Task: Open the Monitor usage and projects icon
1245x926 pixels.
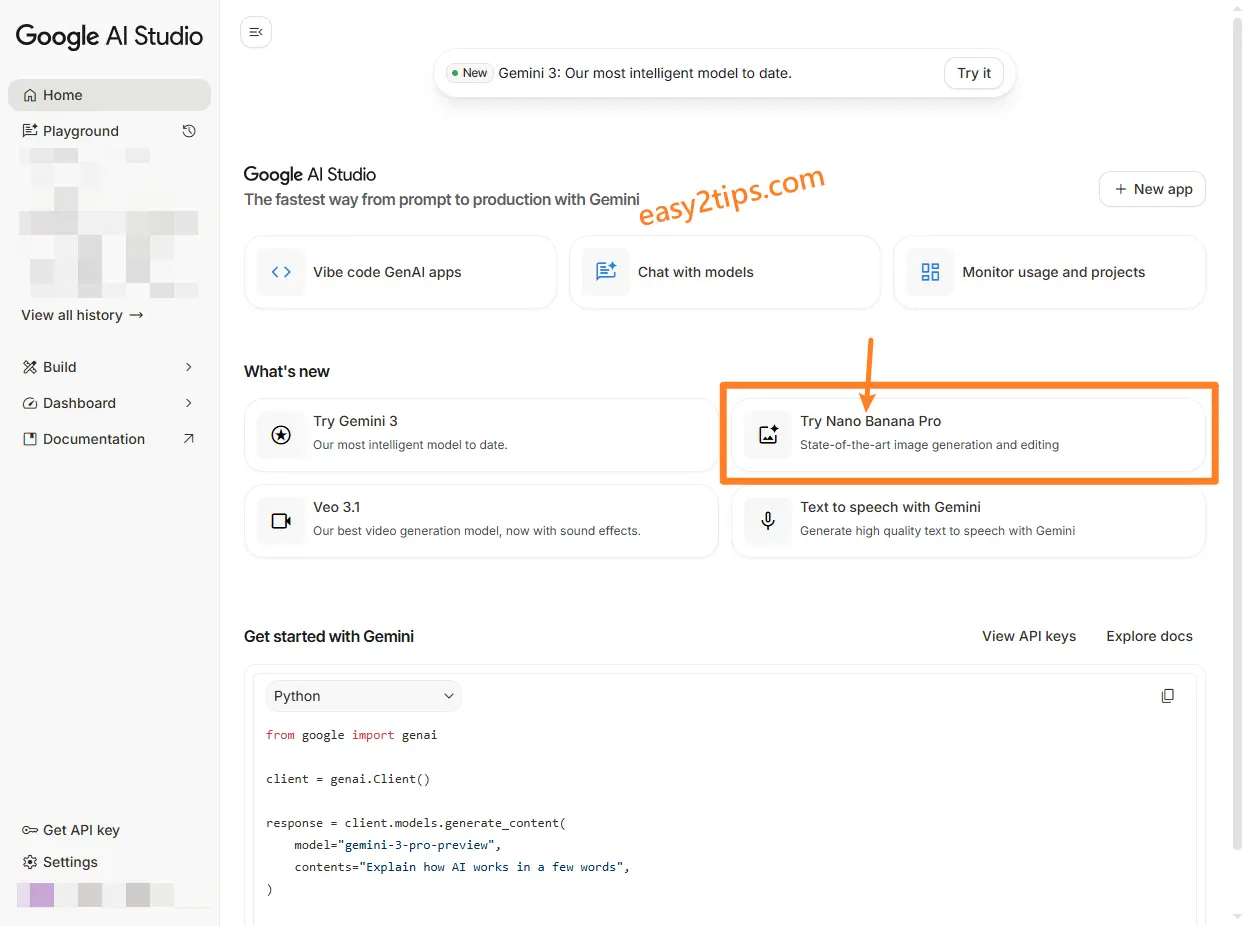Action: pyautogui.click(x=930, y=271)
